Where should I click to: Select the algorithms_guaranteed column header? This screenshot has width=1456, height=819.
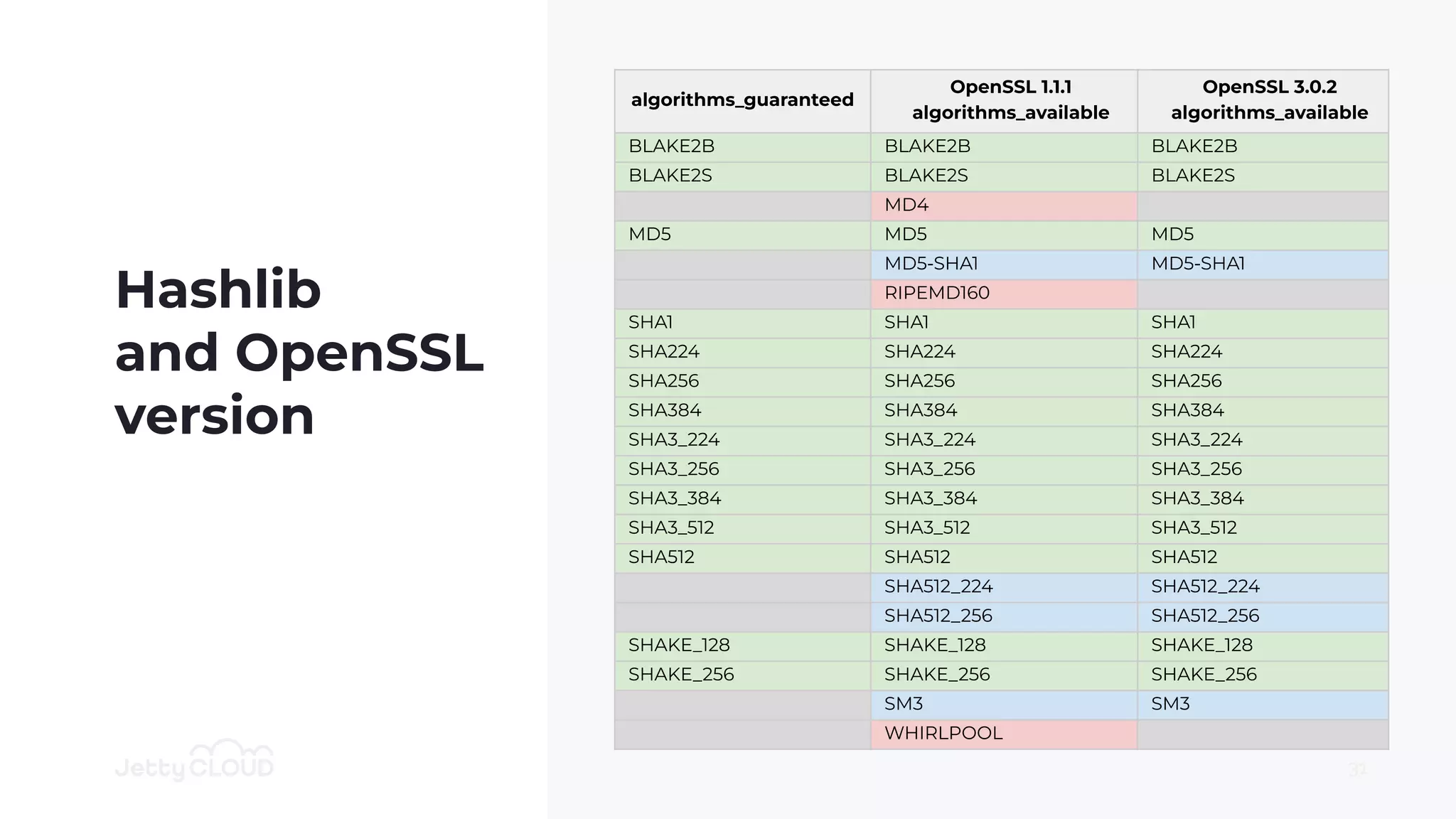click(742, 100)
